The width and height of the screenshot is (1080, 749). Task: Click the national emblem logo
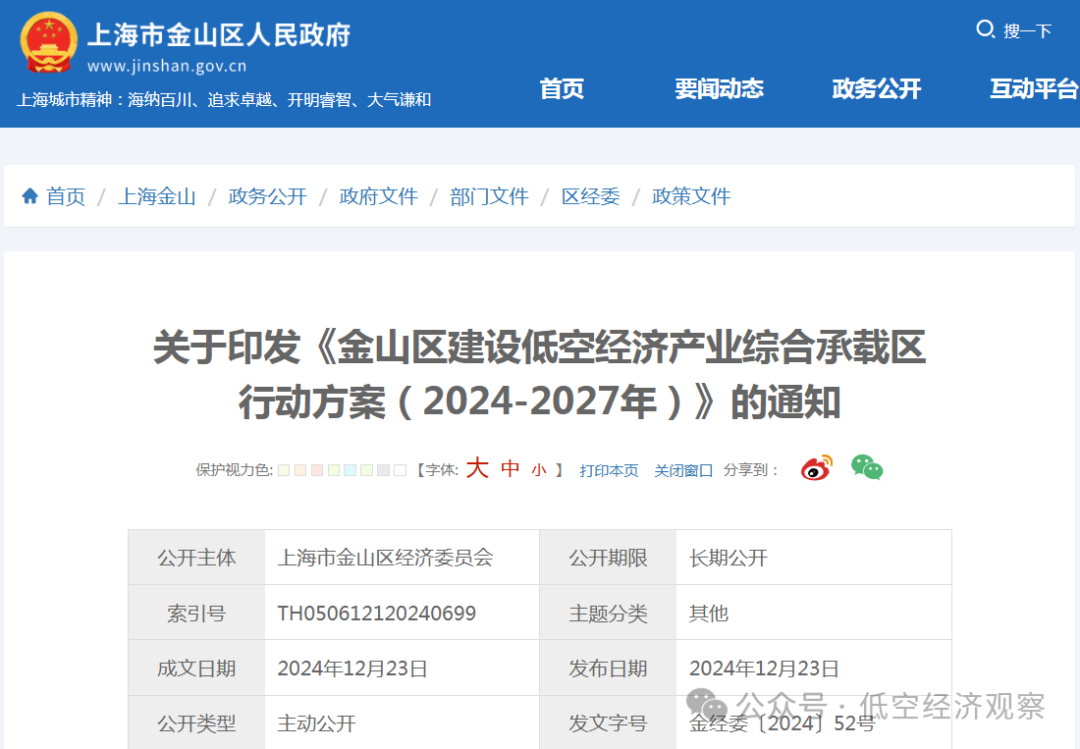click(48, 43)
